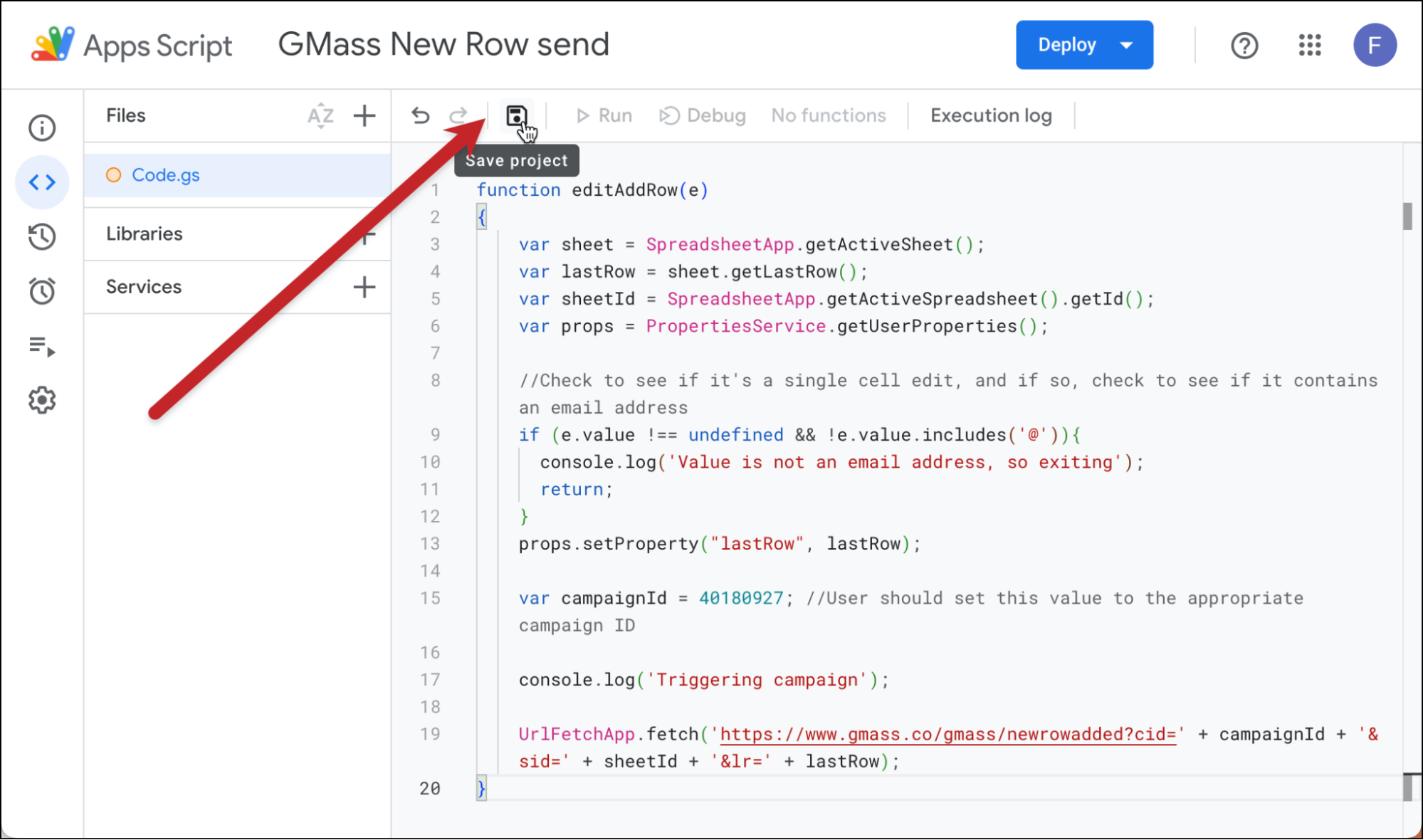Redo the last edit
Image resolution: width=1423 pixels, height=840 pixels.
point(458,115)
